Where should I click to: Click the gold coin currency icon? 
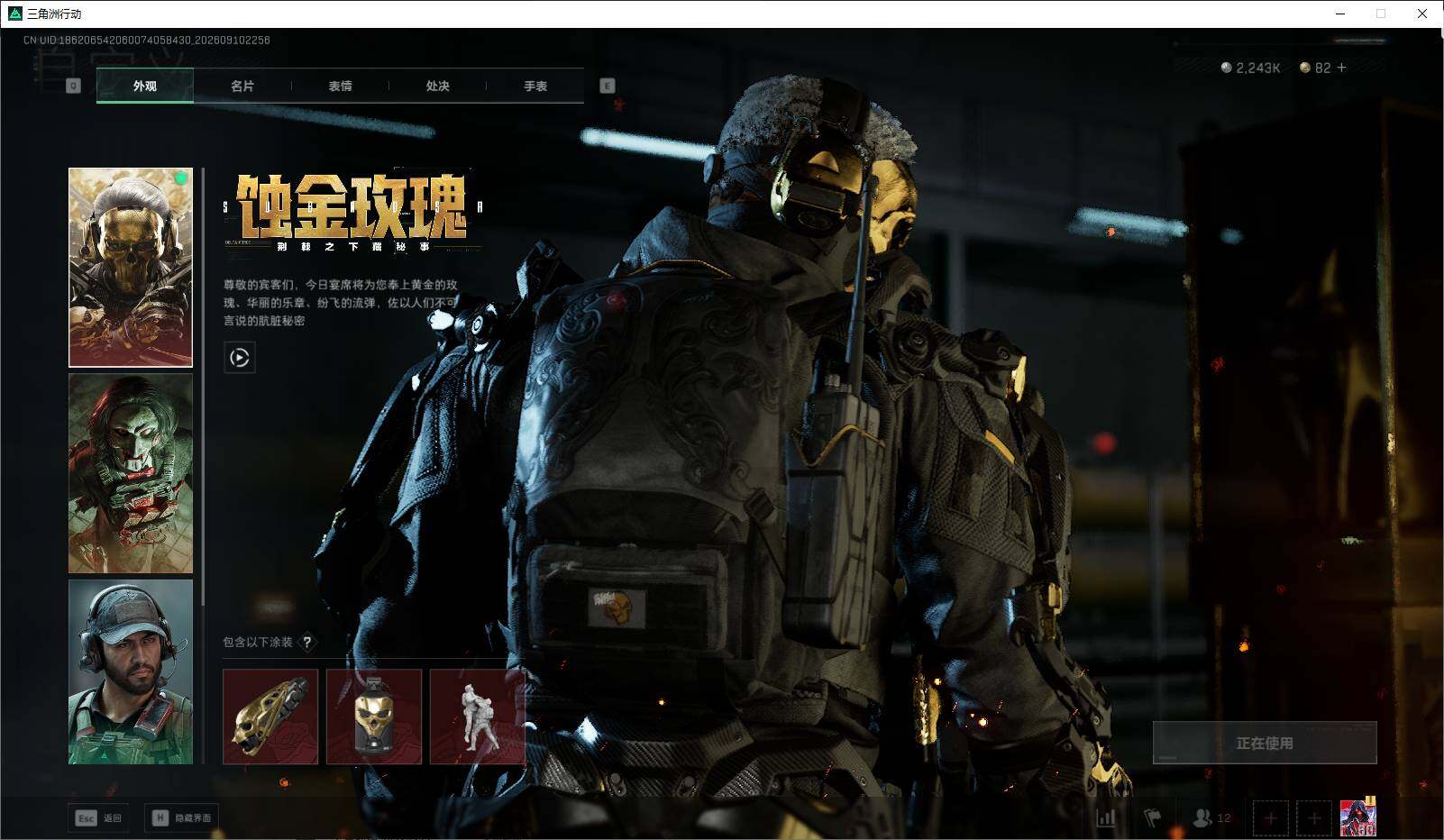(x=1304, y=68)
